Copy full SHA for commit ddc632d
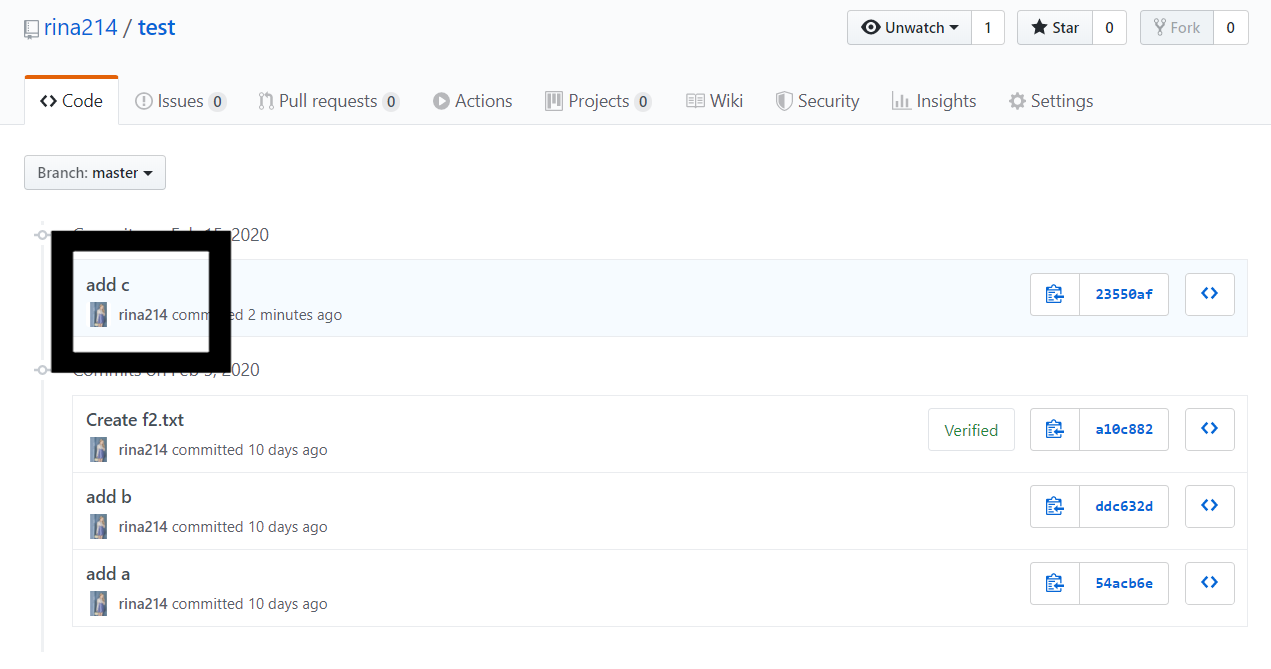 pyautogui.click(x=1055, y=506)
